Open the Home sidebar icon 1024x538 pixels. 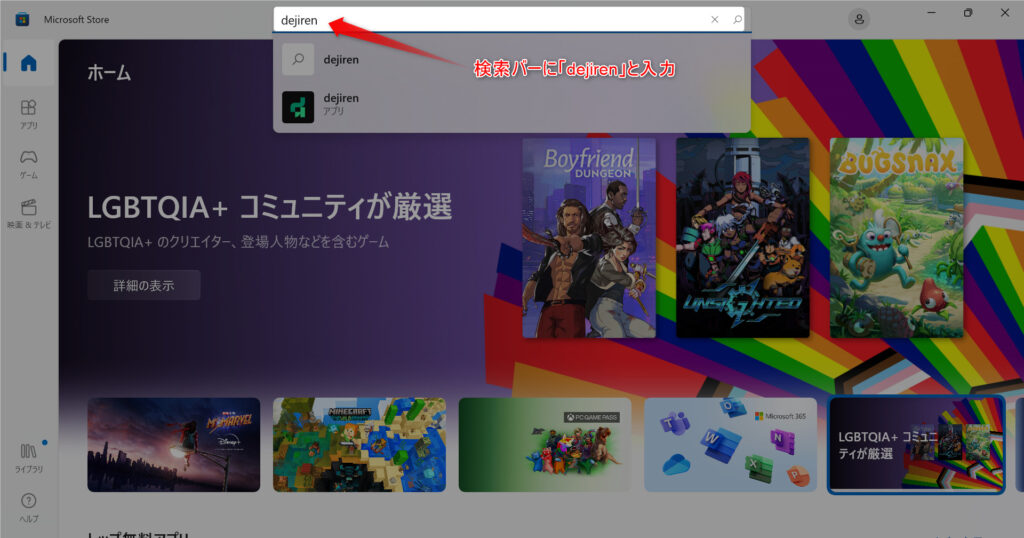29,63
